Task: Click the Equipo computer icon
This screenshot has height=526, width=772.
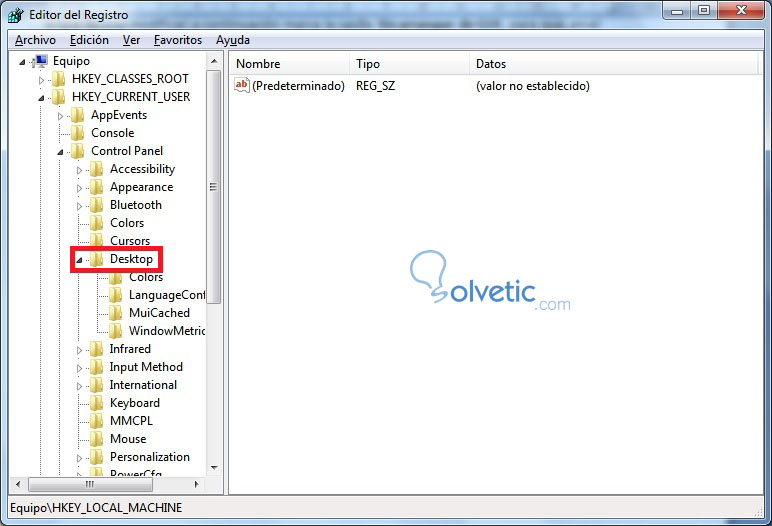Action: 41,61
